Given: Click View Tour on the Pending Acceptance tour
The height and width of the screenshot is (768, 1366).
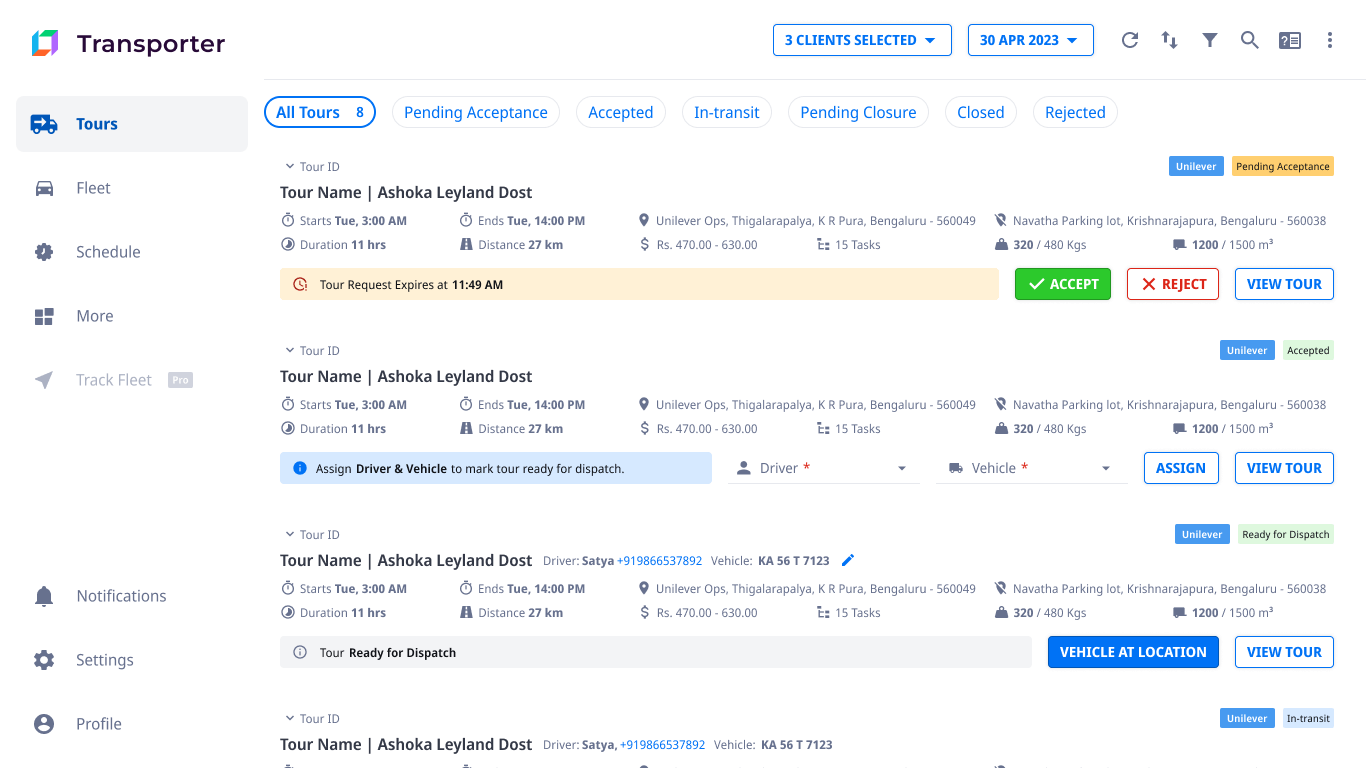Looking at the screenshot, I should (1284, 284).
